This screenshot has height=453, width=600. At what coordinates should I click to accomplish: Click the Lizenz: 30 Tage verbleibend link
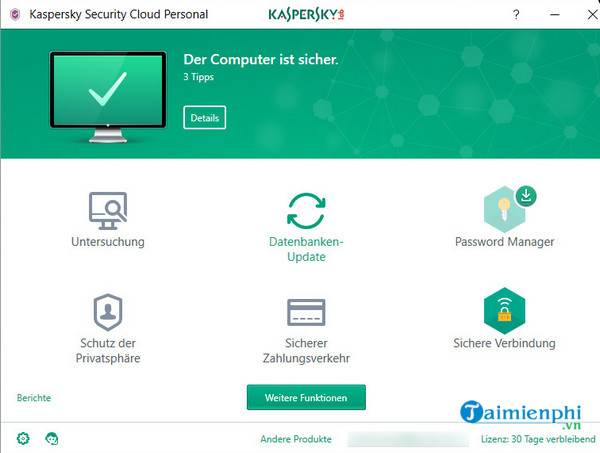tap(538, 439)
